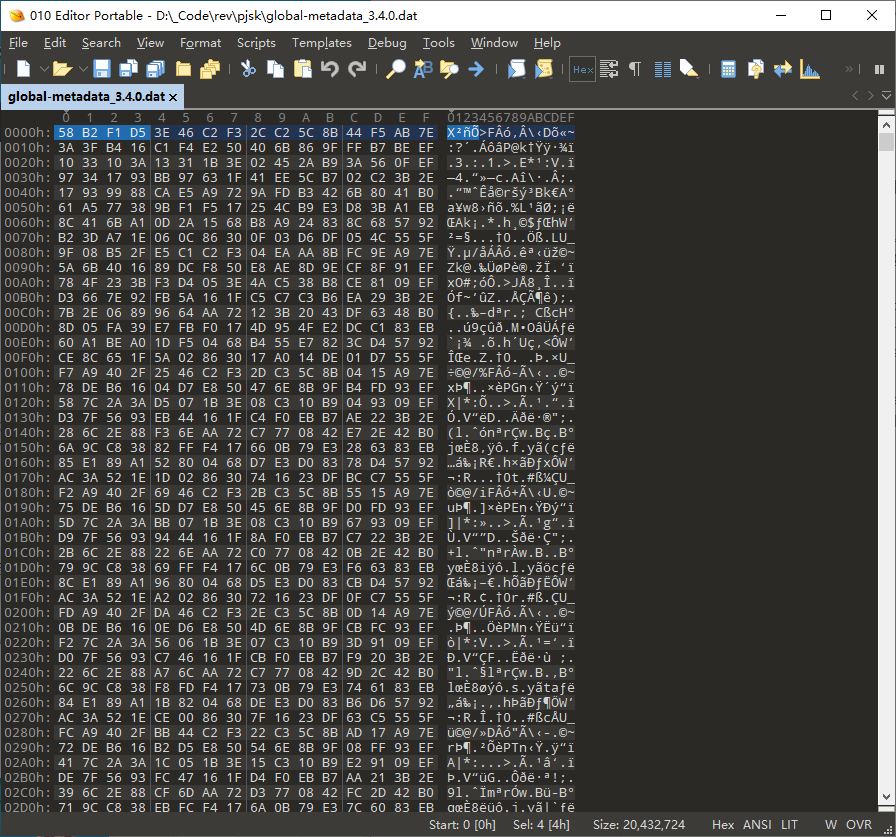The width and height of the screenshot is (896, 837).
Task: Toggle LIT endian setting in status bar
Action: point(790,825)
